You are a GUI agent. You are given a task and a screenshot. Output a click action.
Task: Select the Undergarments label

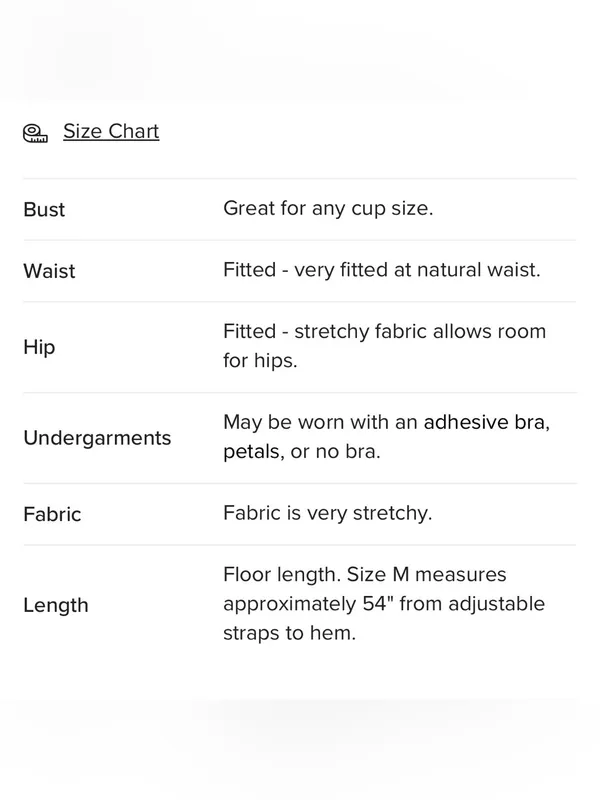pyautogui.click(x=97, y=438)
